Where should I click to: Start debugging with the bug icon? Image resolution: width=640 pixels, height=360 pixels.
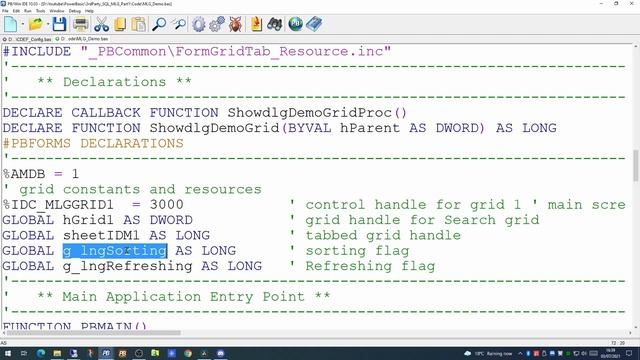(x=235, y=24)
